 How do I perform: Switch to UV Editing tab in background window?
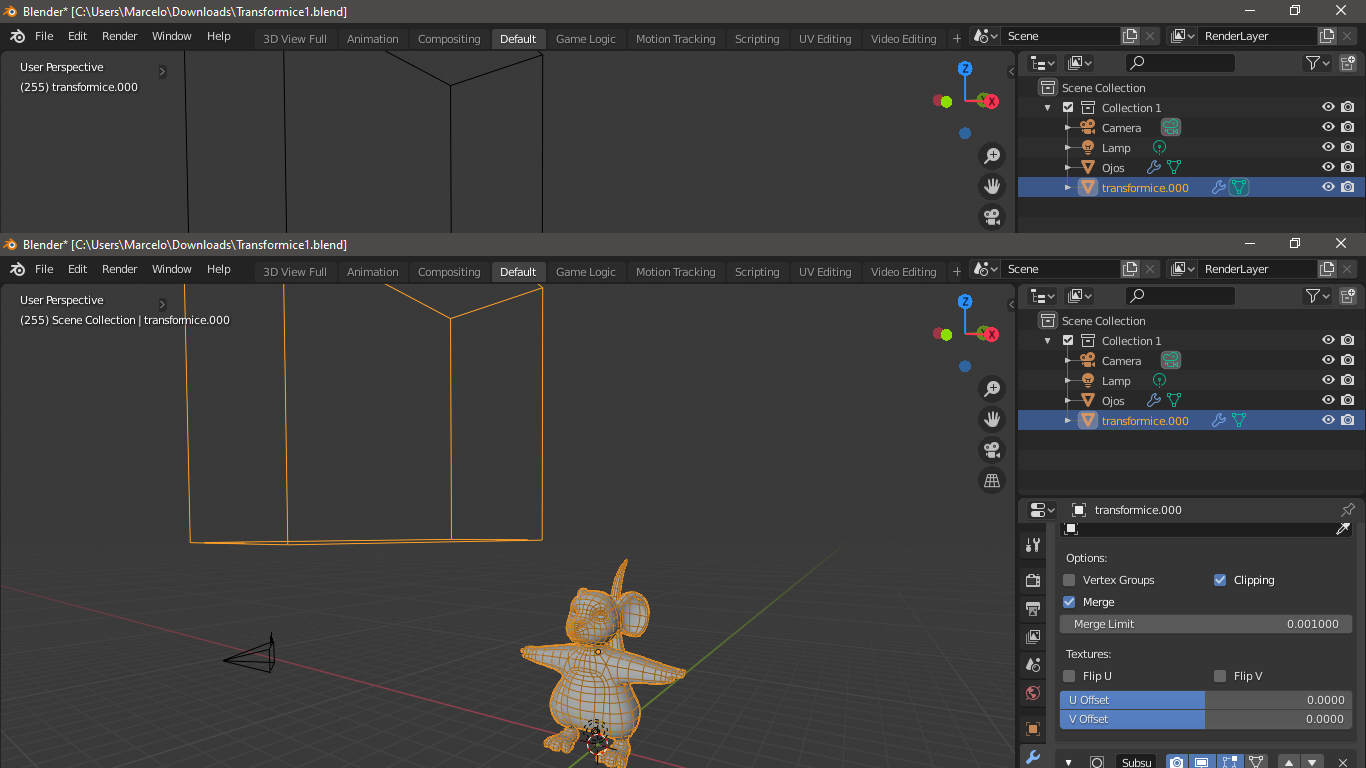pyautogui.click(x=825, y=39)
